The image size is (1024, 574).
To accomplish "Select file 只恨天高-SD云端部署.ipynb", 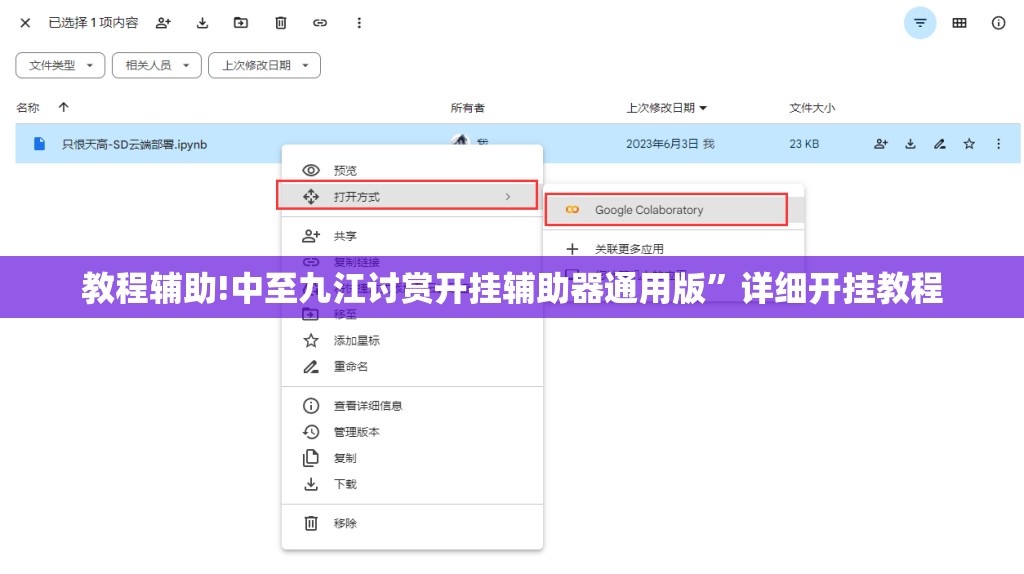I will click(x=134, y=144).
